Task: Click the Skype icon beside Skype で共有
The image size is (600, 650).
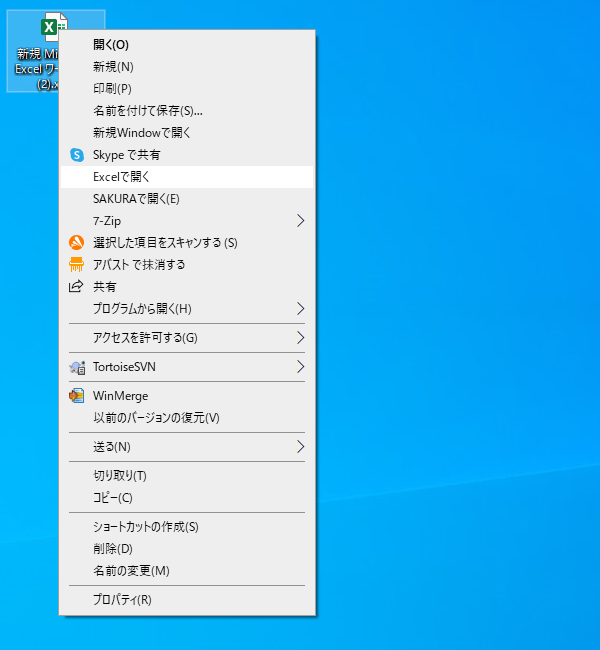Action: [77, 155]
